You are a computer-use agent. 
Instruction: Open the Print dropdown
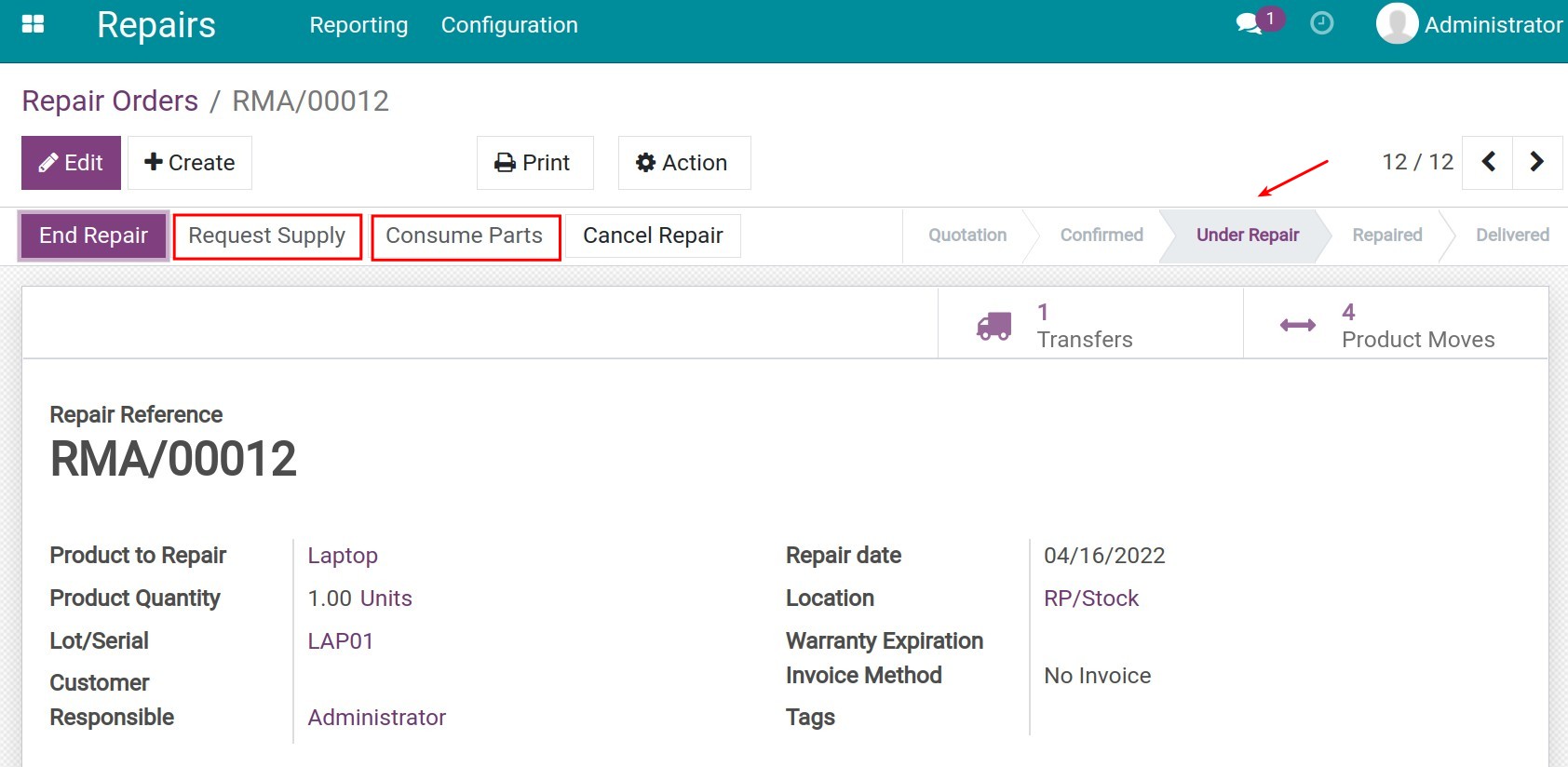(534, 163)
